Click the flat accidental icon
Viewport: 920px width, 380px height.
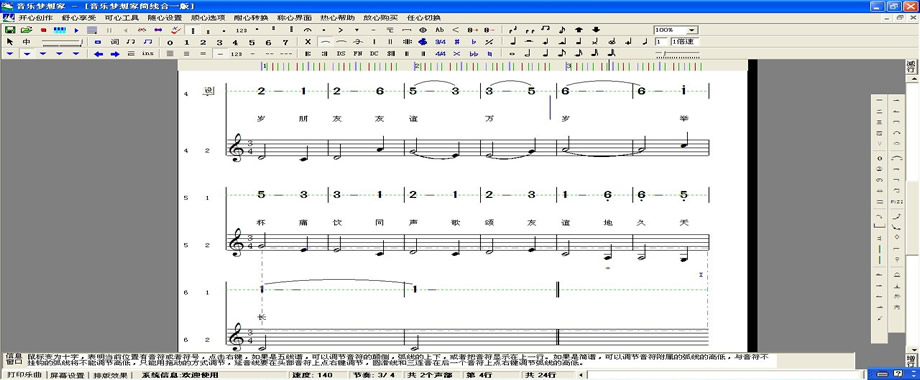pos(473,42)
